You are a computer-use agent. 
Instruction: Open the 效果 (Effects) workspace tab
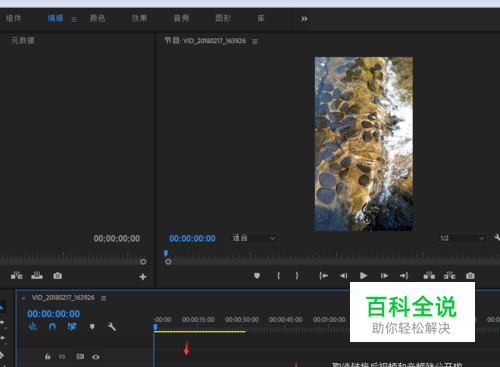tap(139, 18)
